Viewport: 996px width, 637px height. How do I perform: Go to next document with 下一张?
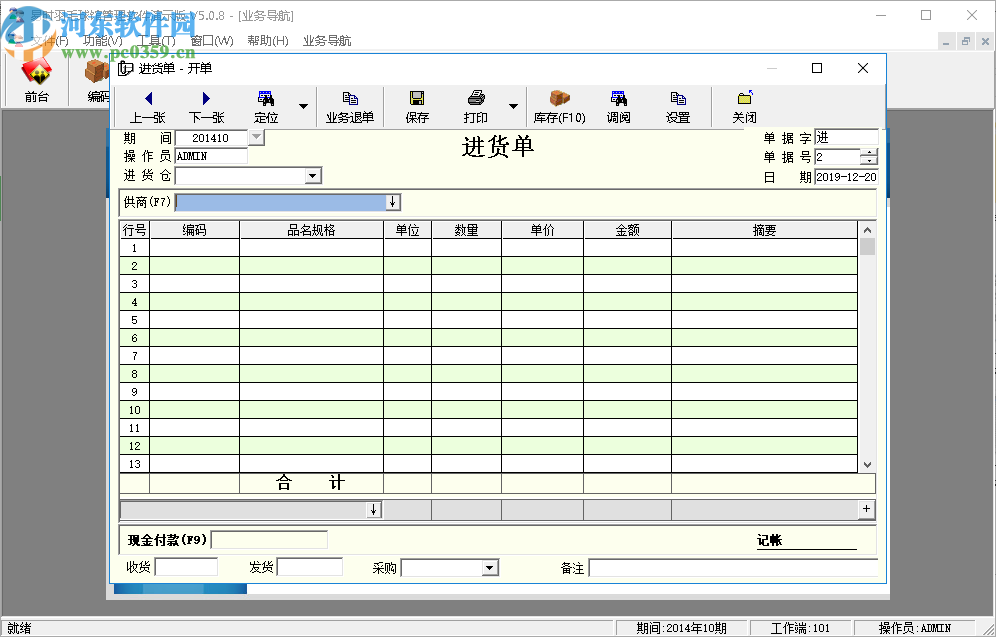coord(206,107)
